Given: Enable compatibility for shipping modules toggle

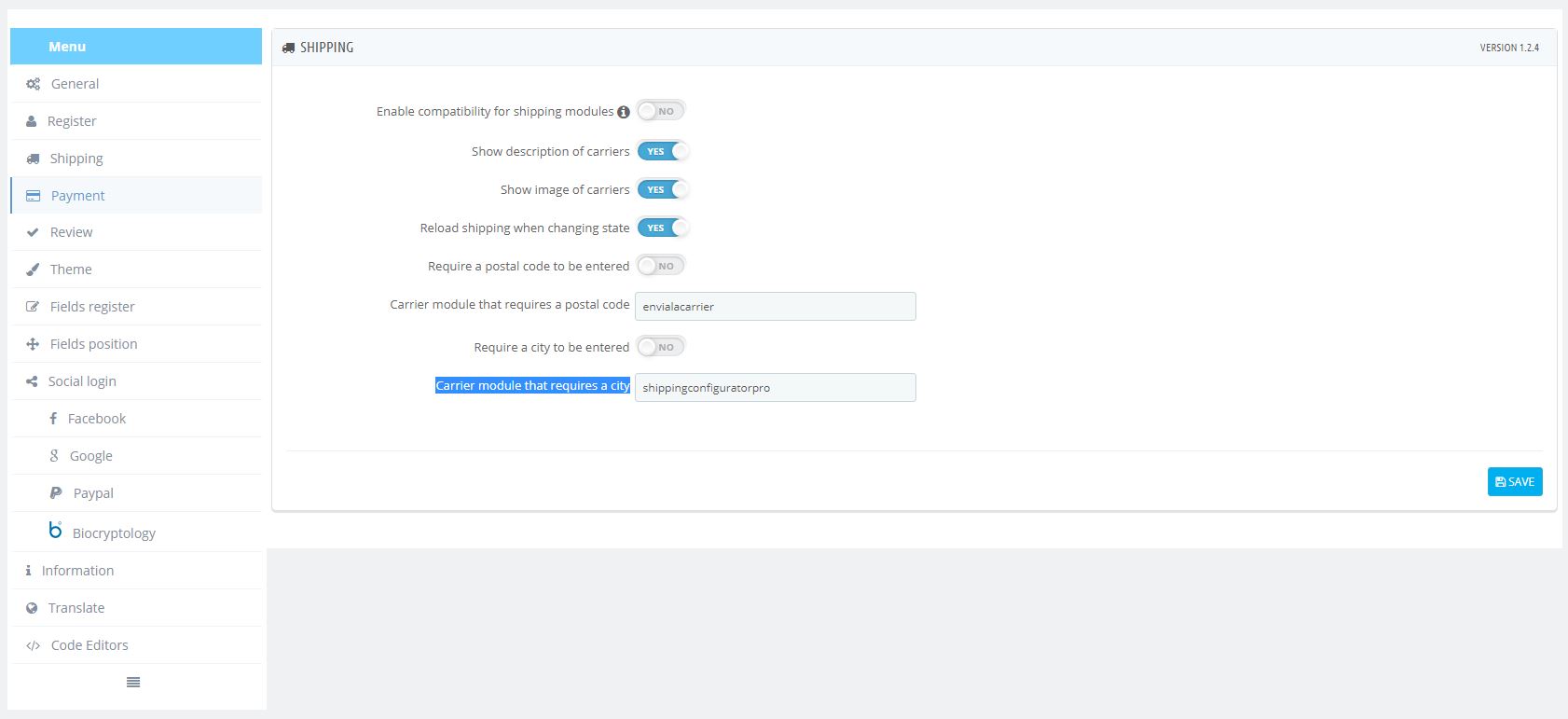Looking at the screenshot, I should (661, 111).
